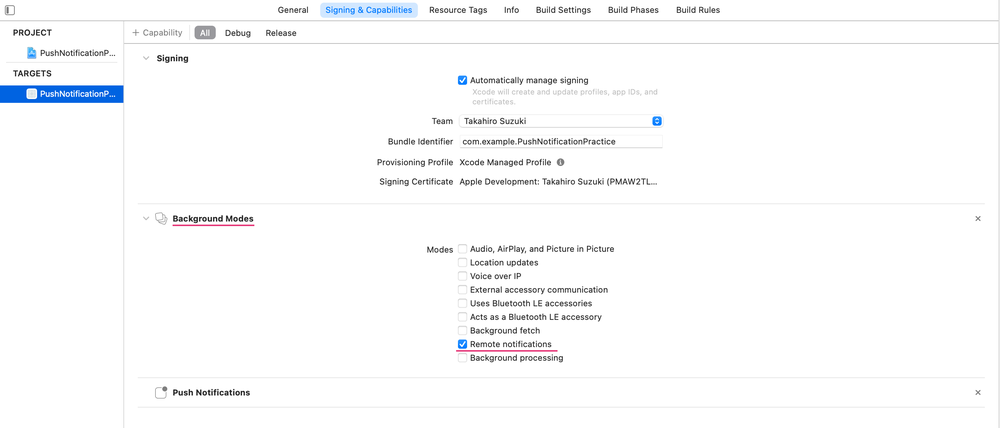
Task: Remove the Push Notifications capability
Action: [x=977, y=393]
